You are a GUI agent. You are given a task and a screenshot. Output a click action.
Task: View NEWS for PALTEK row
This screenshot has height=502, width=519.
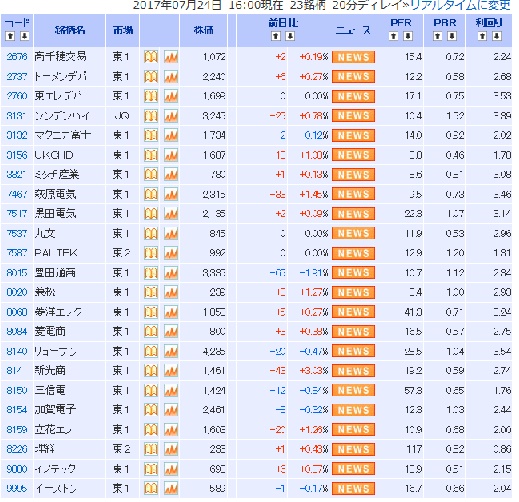(x=353, y=253)
